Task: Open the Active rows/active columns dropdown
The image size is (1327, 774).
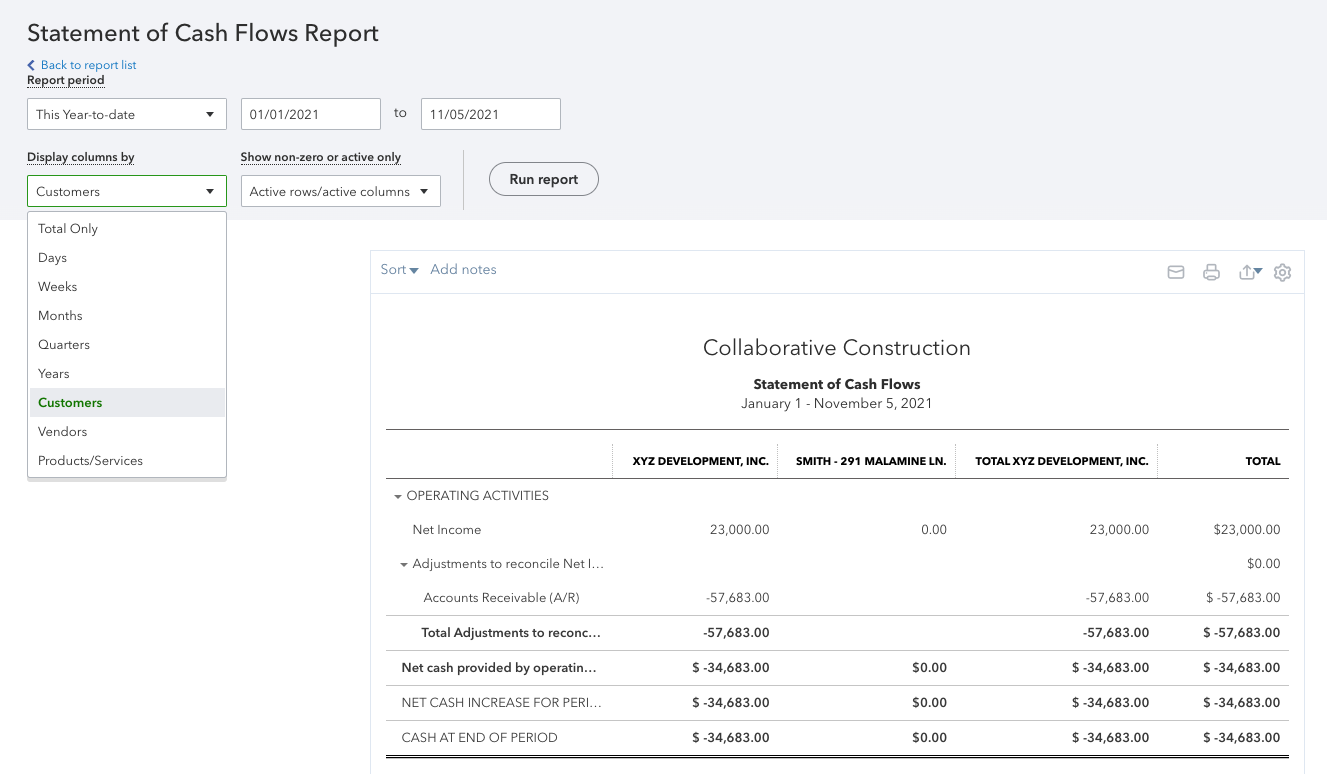Action: [x=341, y=190]
